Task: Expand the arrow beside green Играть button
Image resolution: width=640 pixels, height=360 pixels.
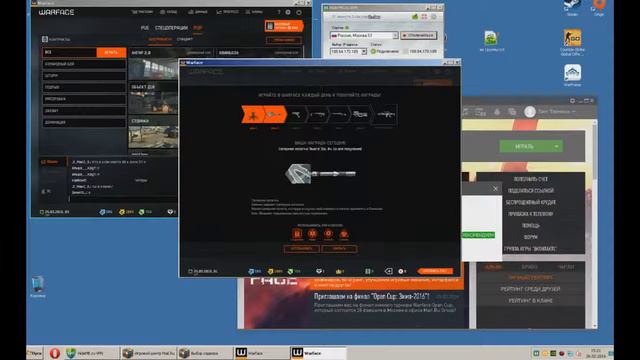Action: coord(556,146)
